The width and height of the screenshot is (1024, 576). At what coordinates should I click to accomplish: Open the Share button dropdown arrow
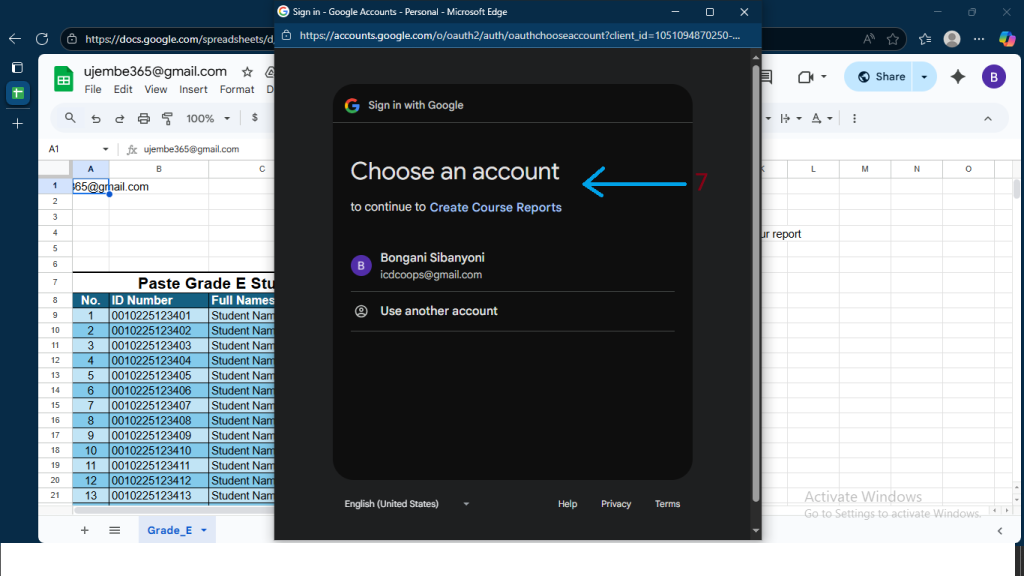click(x=924, y=77)
